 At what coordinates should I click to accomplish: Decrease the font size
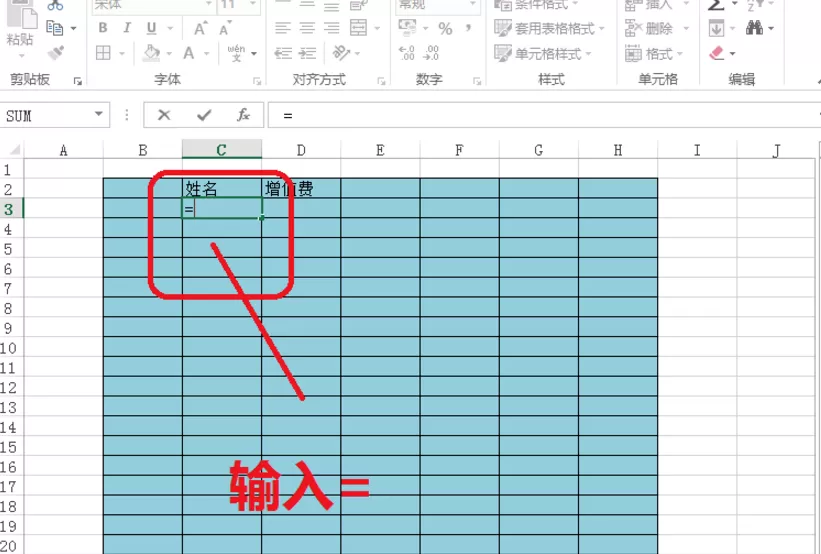225,28
